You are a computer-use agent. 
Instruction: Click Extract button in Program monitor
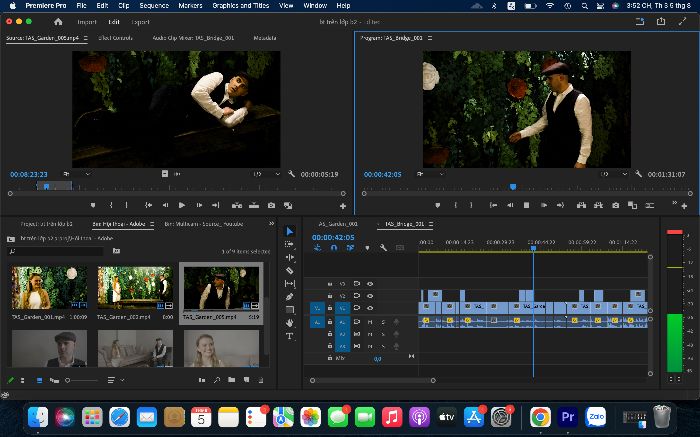598,205
